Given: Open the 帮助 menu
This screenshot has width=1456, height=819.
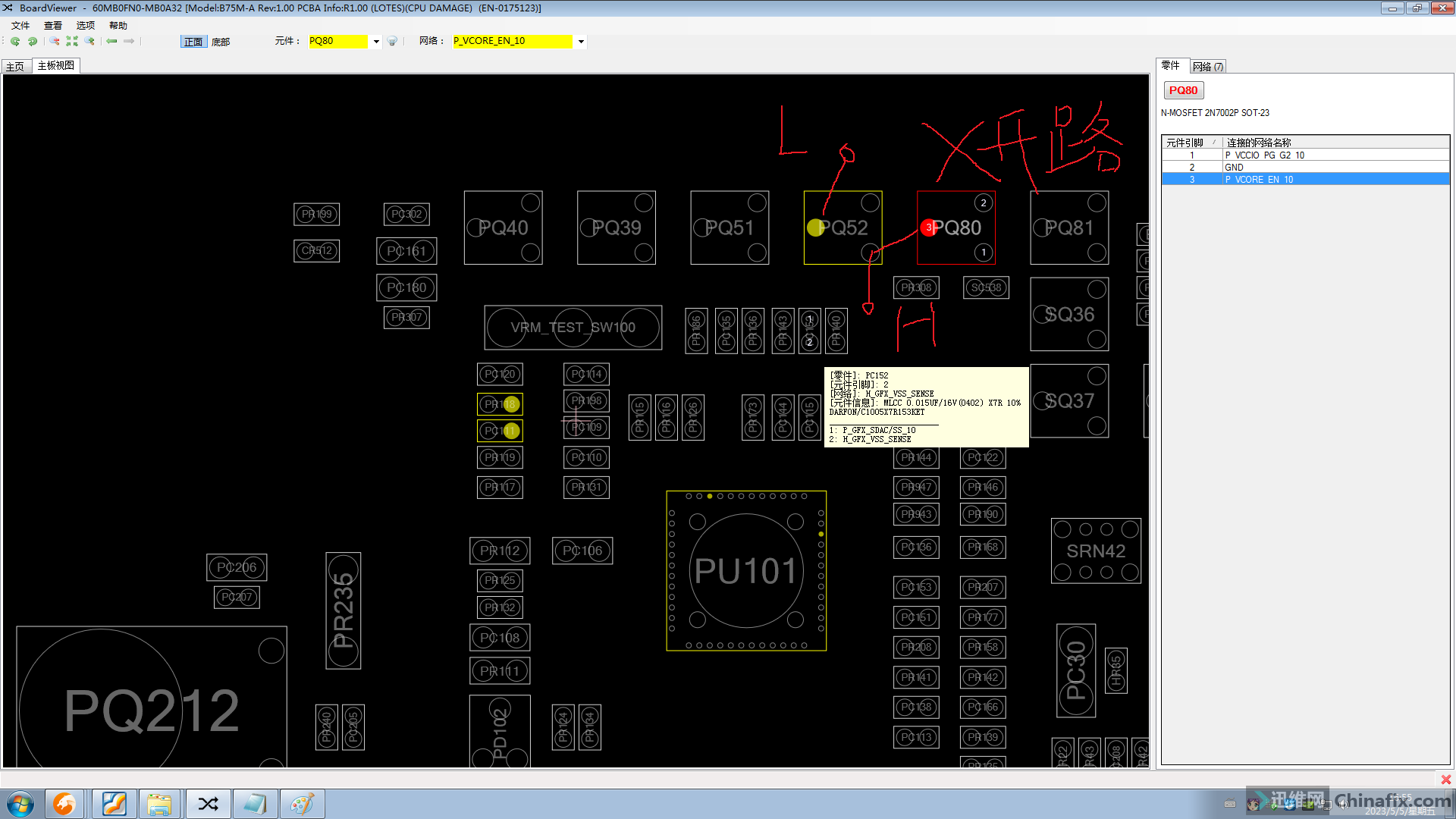Looking at the screenshot, I should [x=118, y=26].
